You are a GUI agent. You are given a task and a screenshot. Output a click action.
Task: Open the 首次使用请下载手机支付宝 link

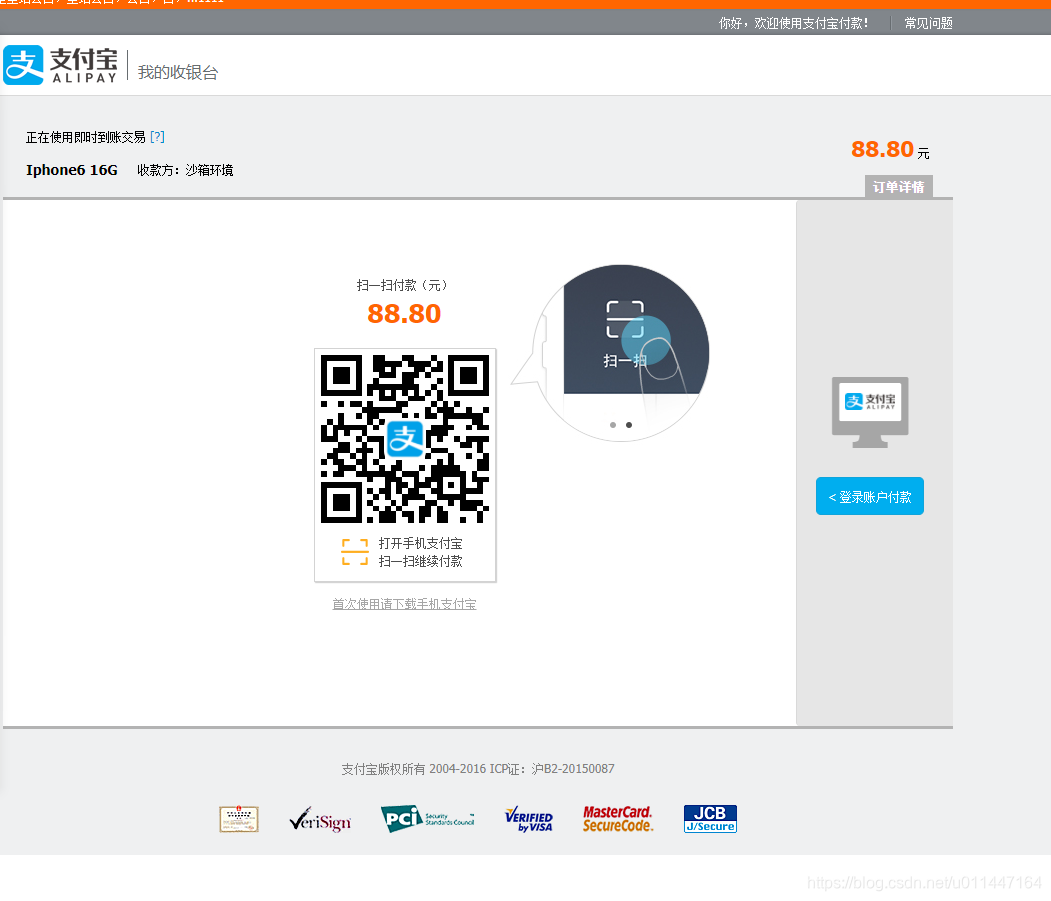(404, 604)
